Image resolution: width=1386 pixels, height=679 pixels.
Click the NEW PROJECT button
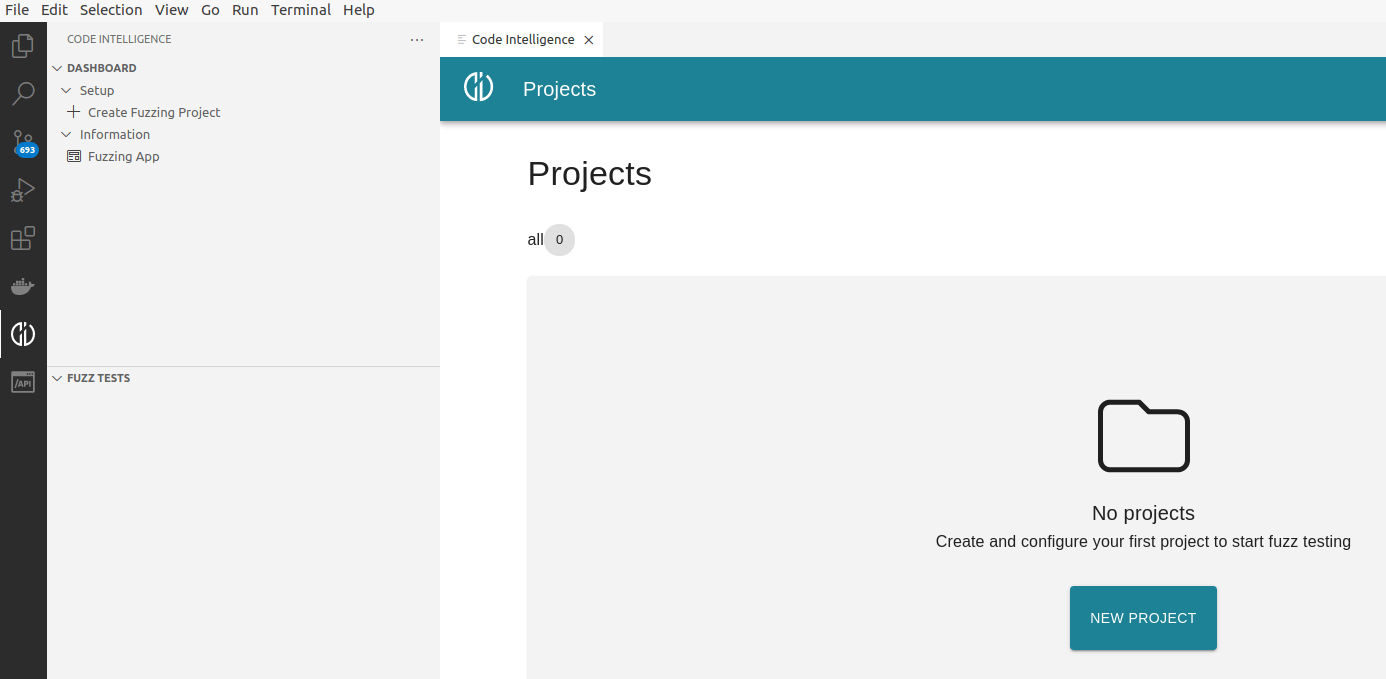pos(1142,618)
